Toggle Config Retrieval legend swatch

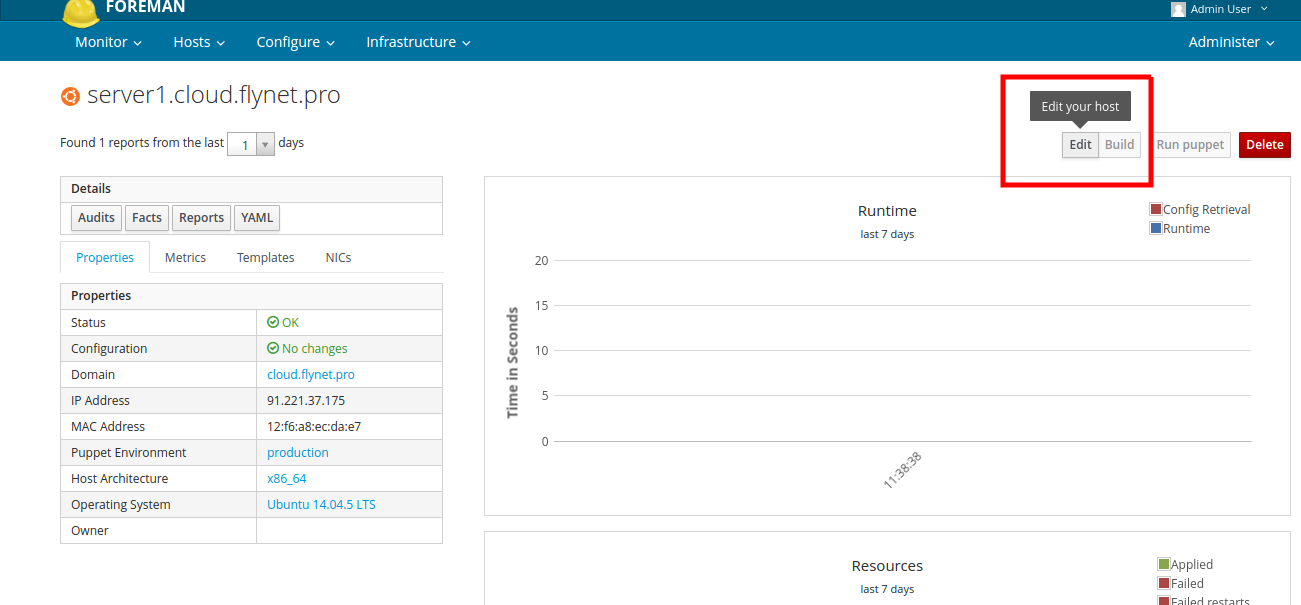pyautogui.click(x=1156, y=209)
